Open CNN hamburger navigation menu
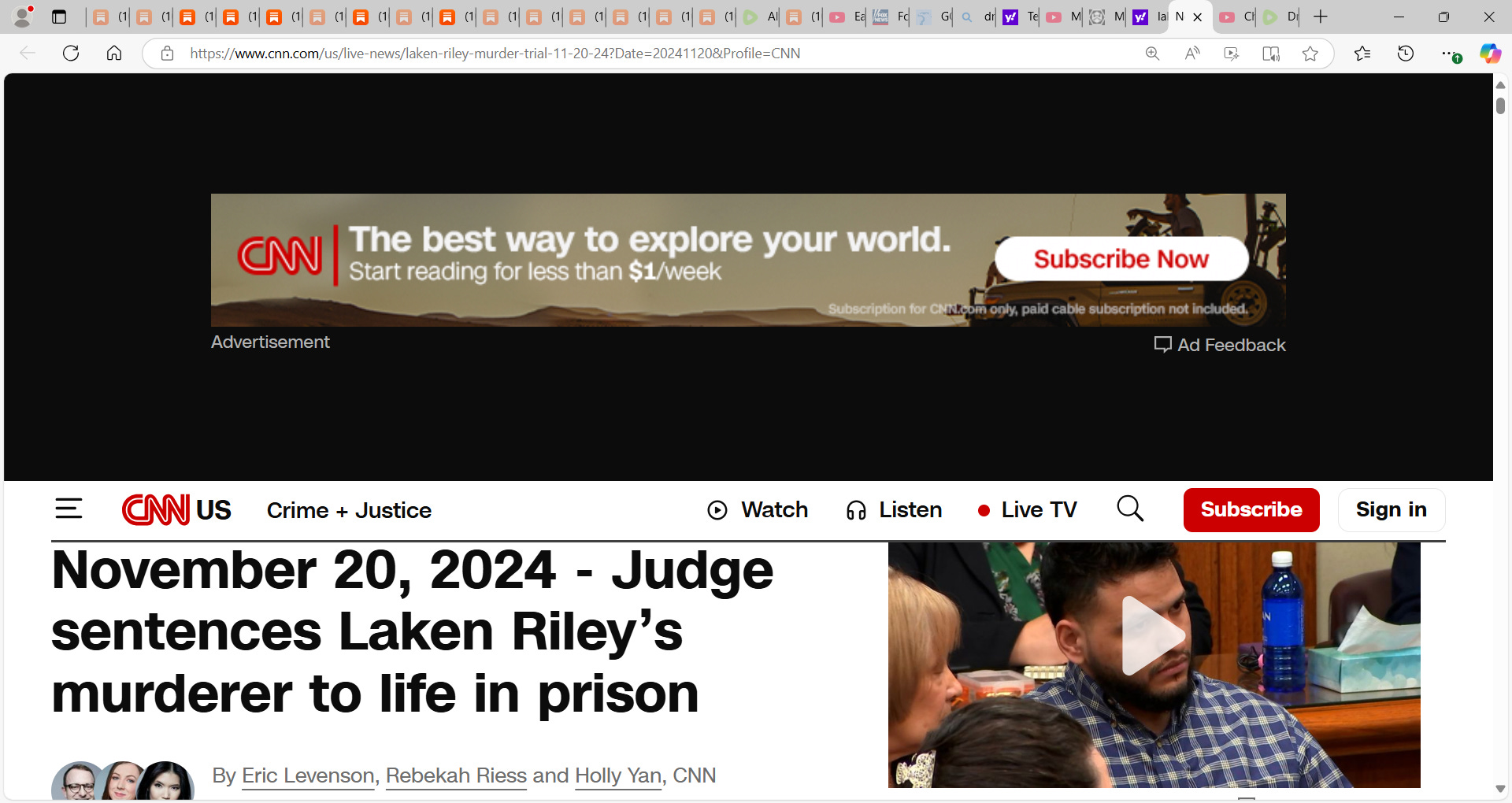Viewport: 1512px width, 803px height. pyautogui.click(x=69, y=509)
